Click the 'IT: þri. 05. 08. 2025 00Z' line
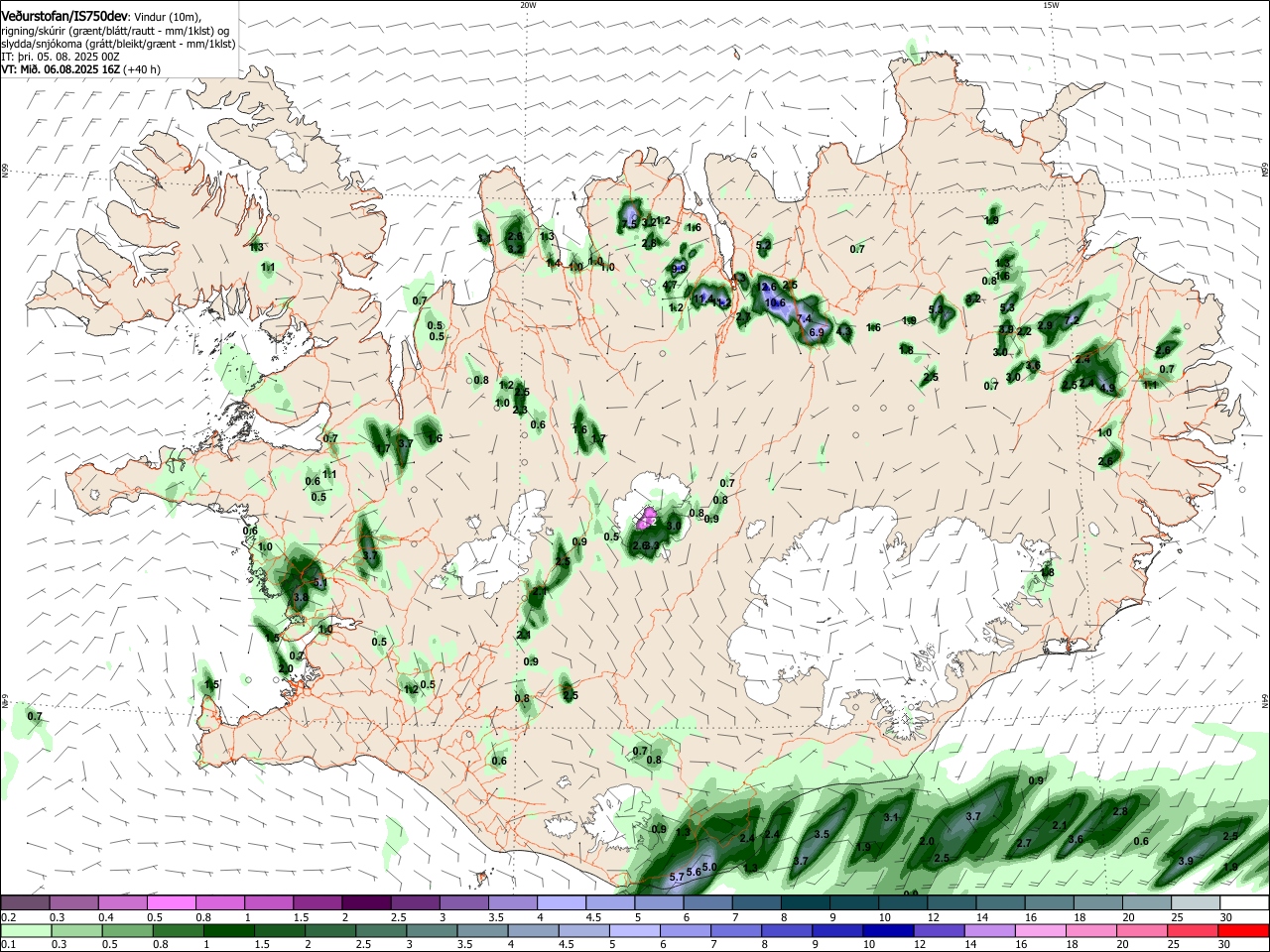Viewport: 1270px width, 952px height. [61, 57]
